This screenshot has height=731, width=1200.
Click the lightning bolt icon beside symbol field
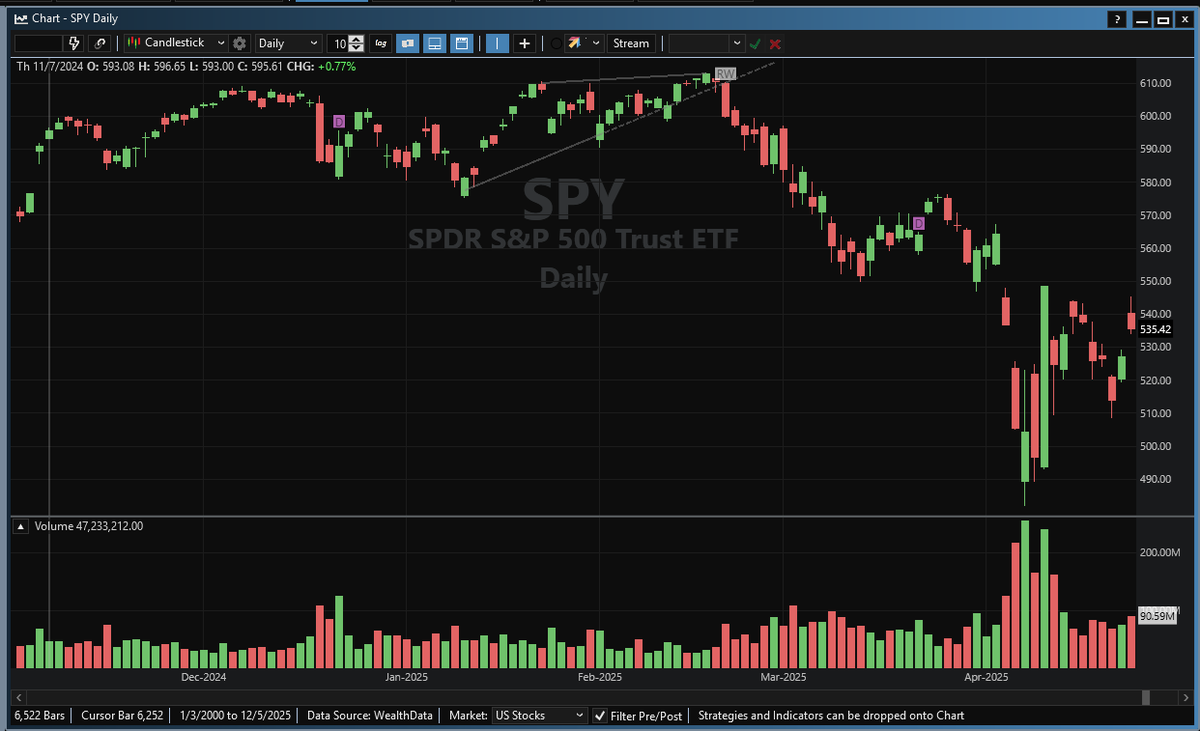click(74, 43)
